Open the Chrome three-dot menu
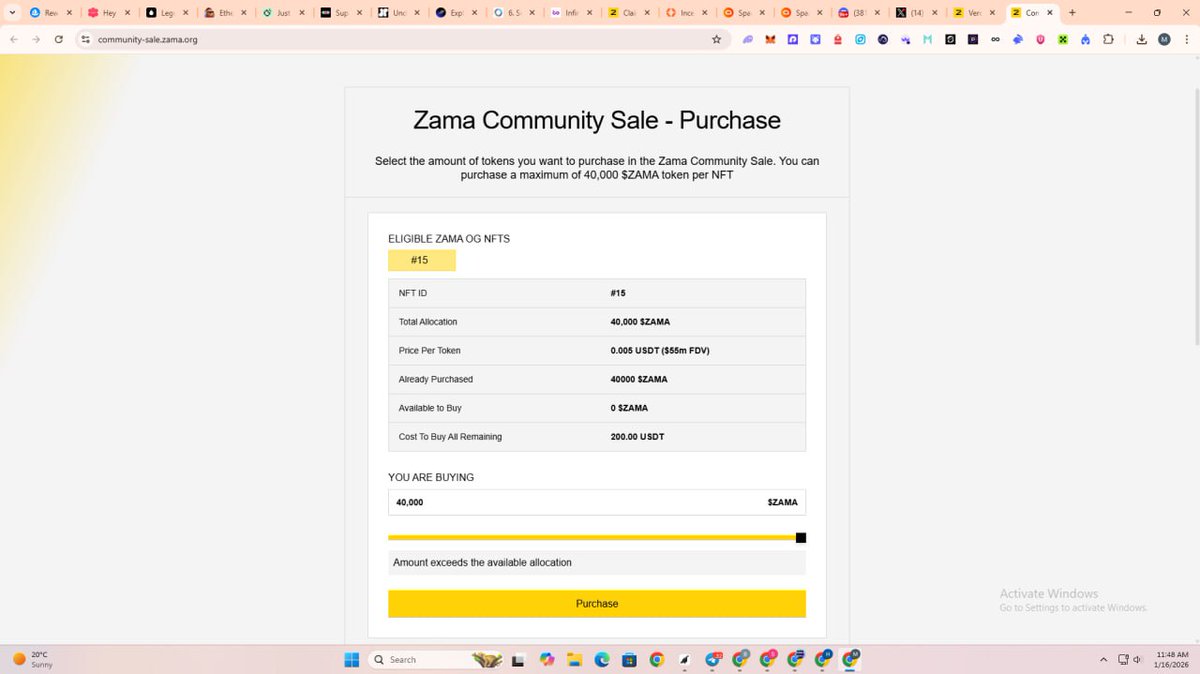 click(1187, 39)
